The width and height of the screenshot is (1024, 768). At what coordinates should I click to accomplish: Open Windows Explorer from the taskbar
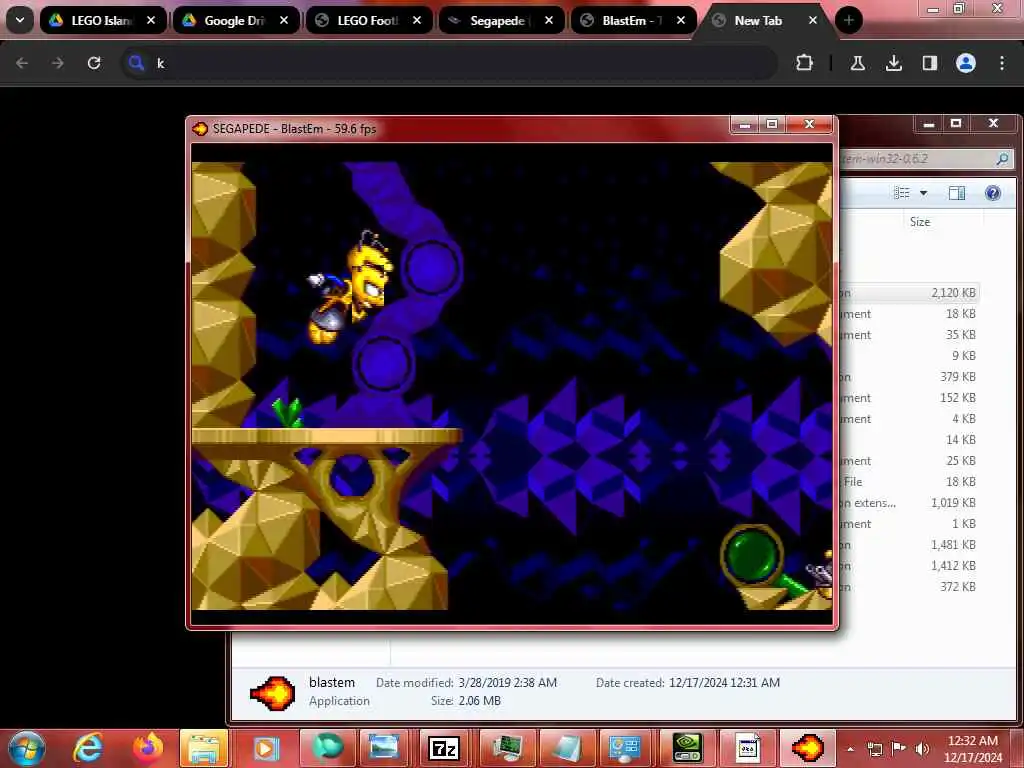204,748
